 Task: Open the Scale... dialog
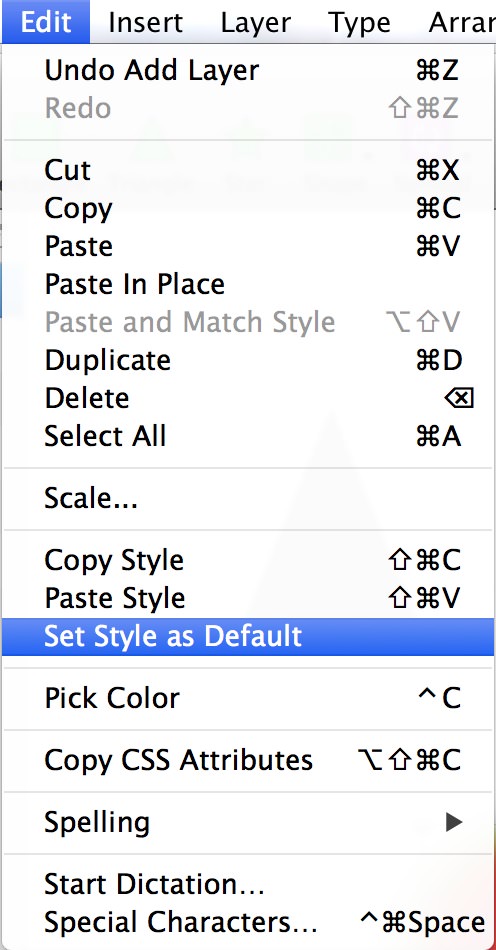pyautogui.click(x=248, y=499)
